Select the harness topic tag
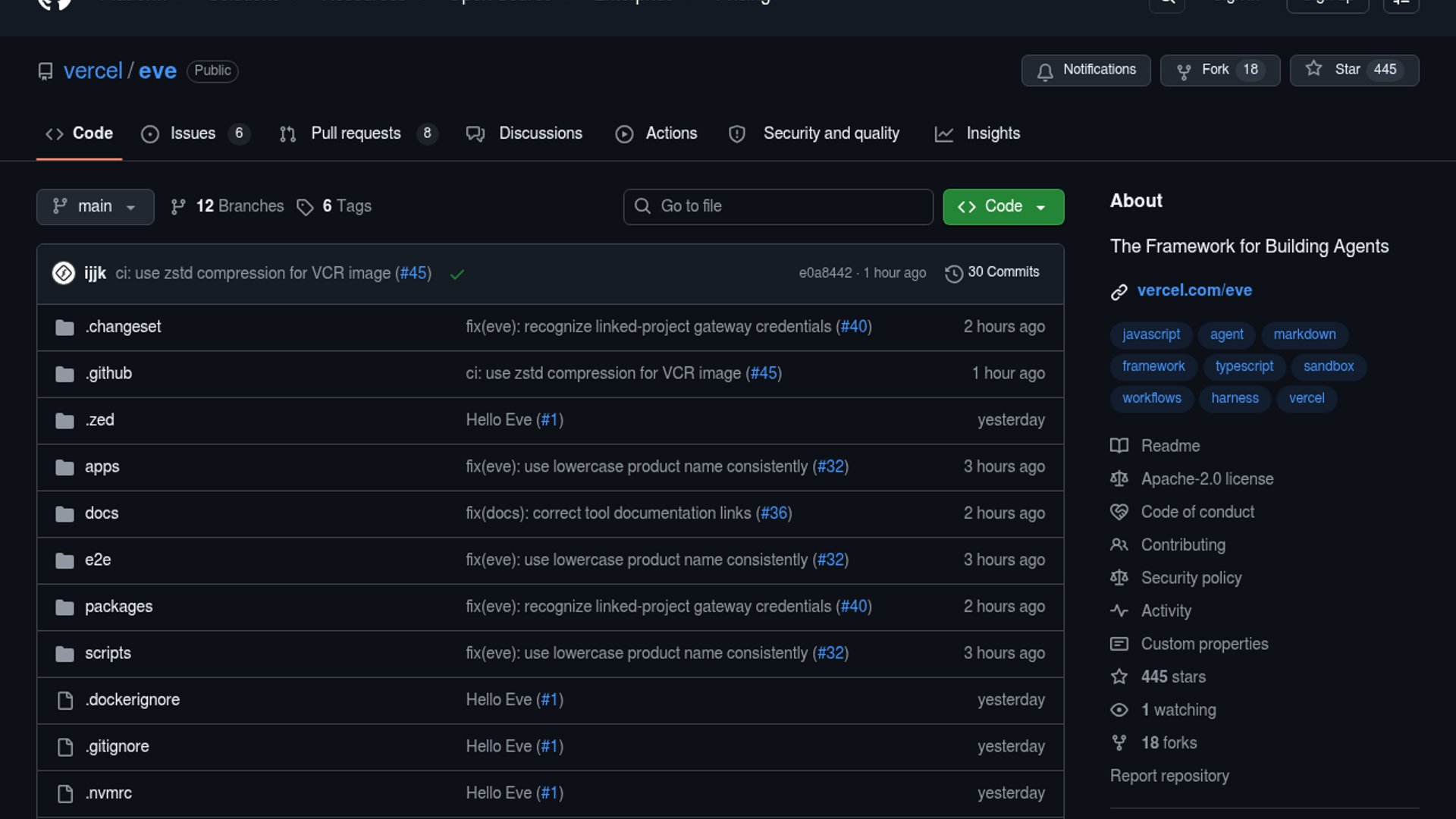Screen dimensions: 1456x819 point(1235,398)
